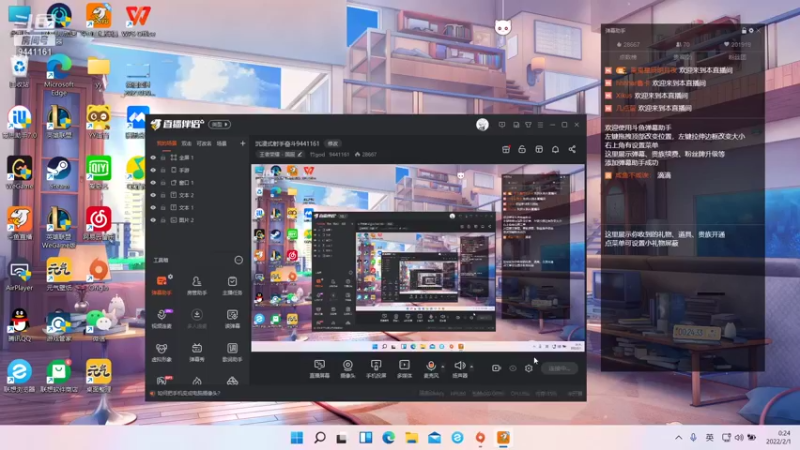Open Steam from the desktop
The height and width of the screenshot is (450, 800).
pos(59,173)
